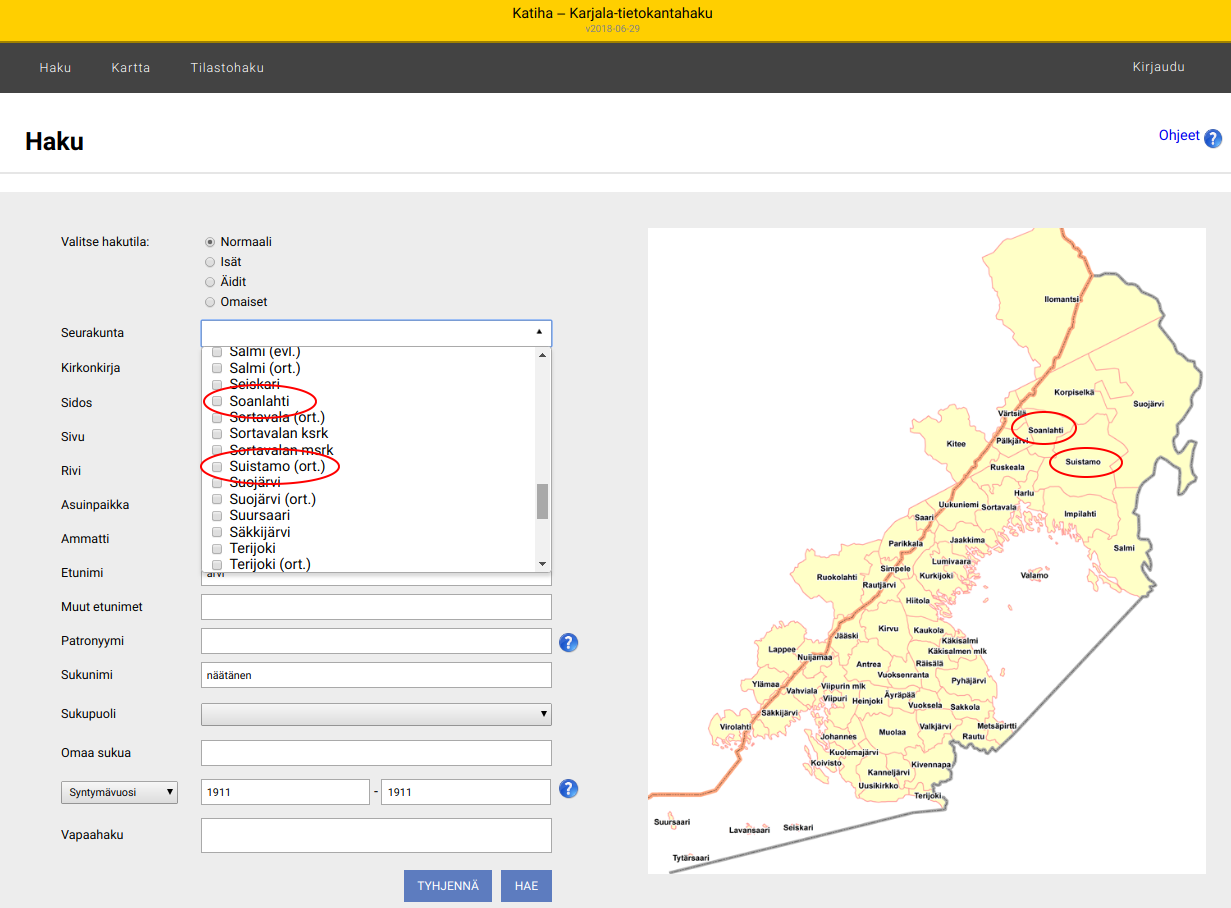Open the Sukupuoli dropdown
The height and width of the screenshot is (908, 1231).
coord(376,714)
